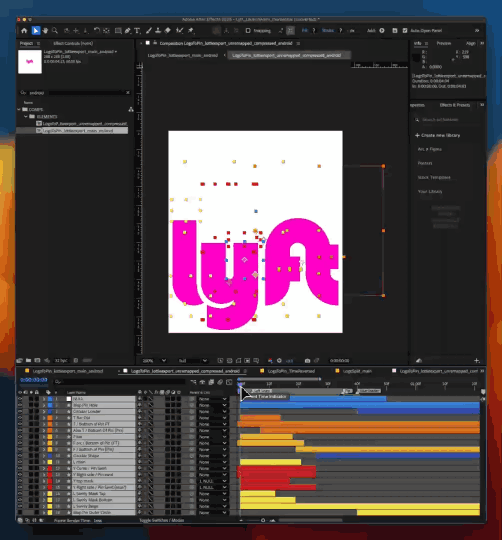Select the Zoom magnifier tool

[x=55, y=31]
